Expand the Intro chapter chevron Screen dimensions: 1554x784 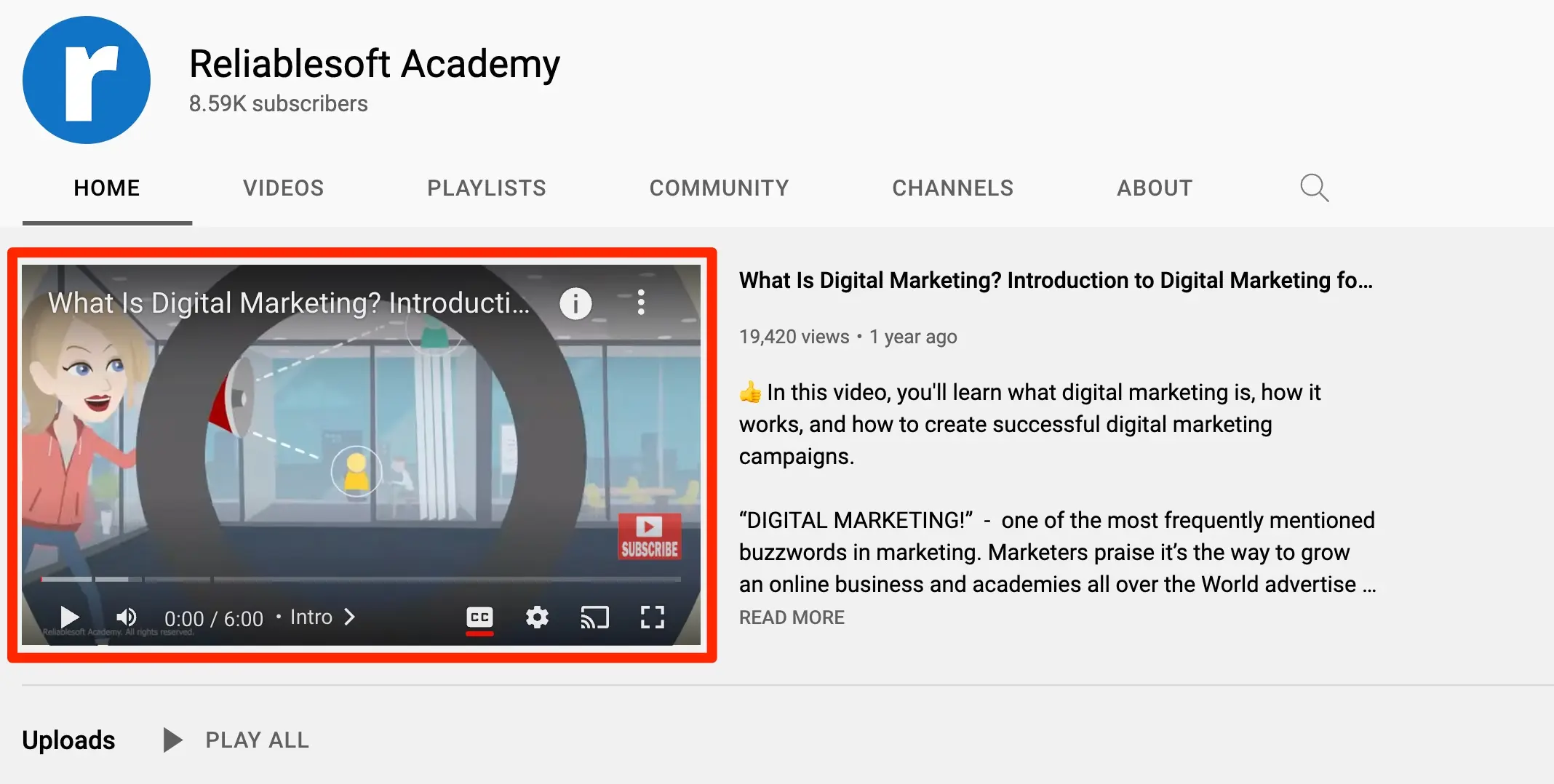pyautogui.click(x=350, y=617)
